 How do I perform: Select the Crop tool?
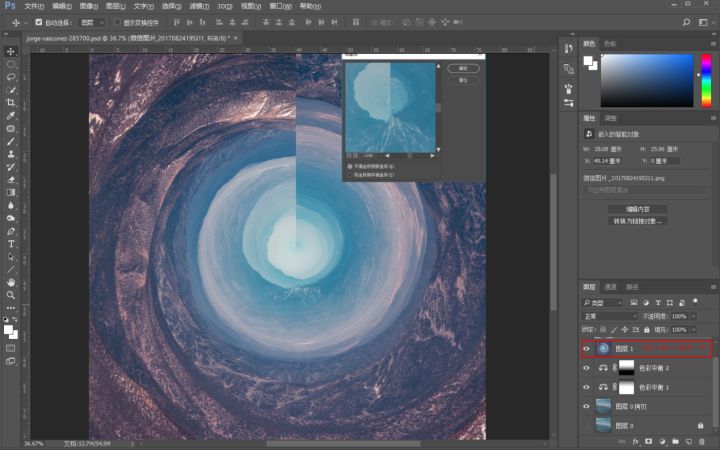11,103
